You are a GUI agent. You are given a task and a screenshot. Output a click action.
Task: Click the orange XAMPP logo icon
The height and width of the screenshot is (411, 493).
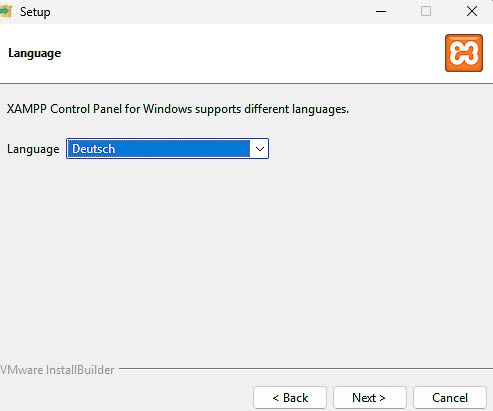464,53
